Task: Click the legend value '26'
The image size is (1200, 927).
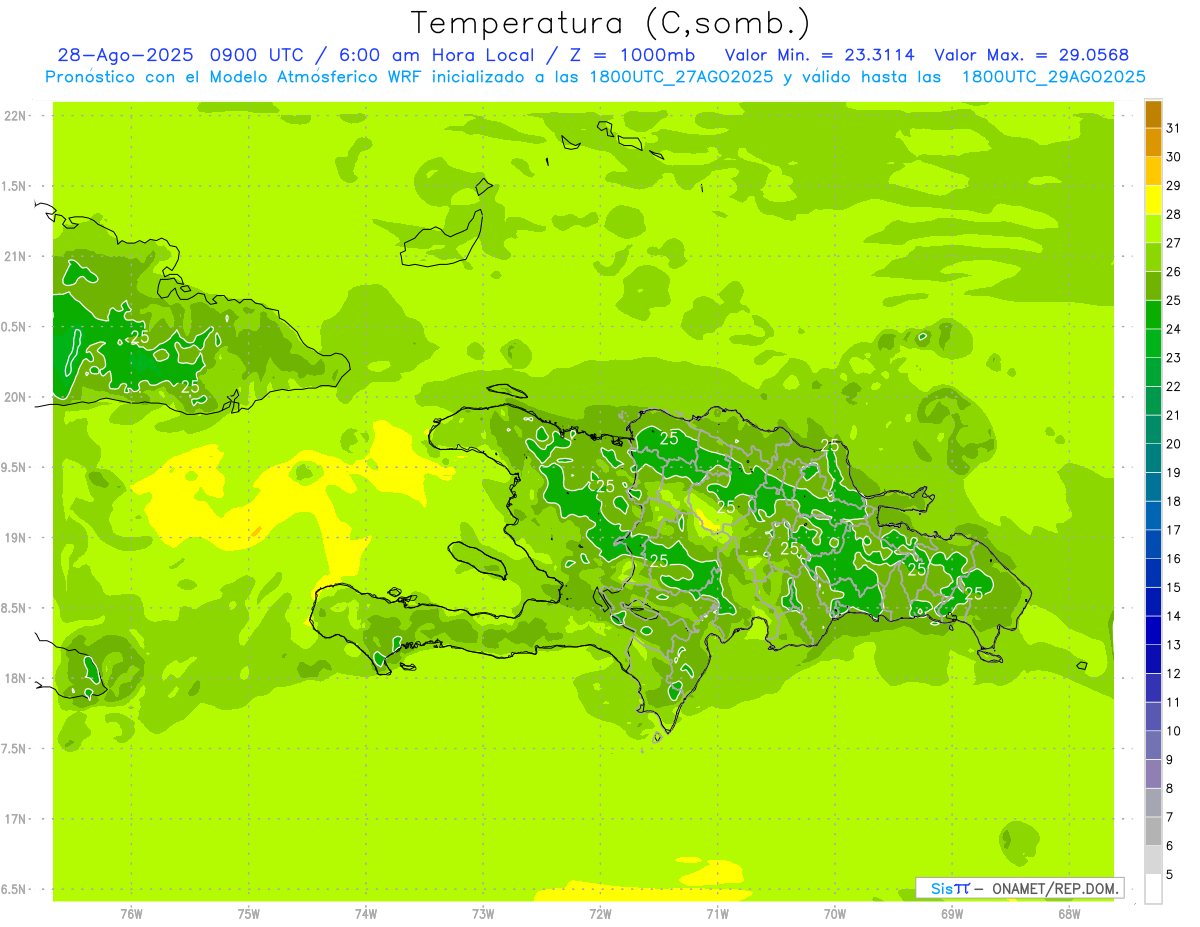Action: 1174,271
